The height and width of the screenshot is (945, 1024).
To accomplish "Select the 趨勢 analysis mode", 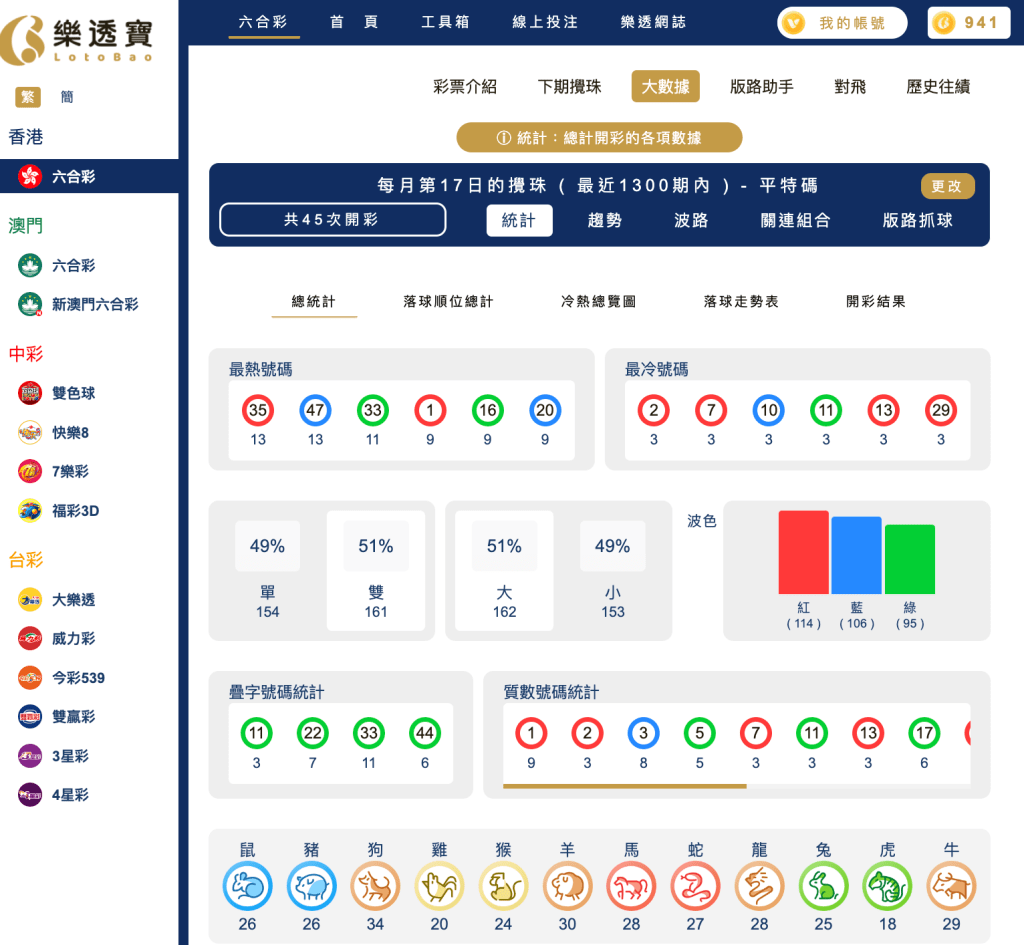I will [605, 221].
